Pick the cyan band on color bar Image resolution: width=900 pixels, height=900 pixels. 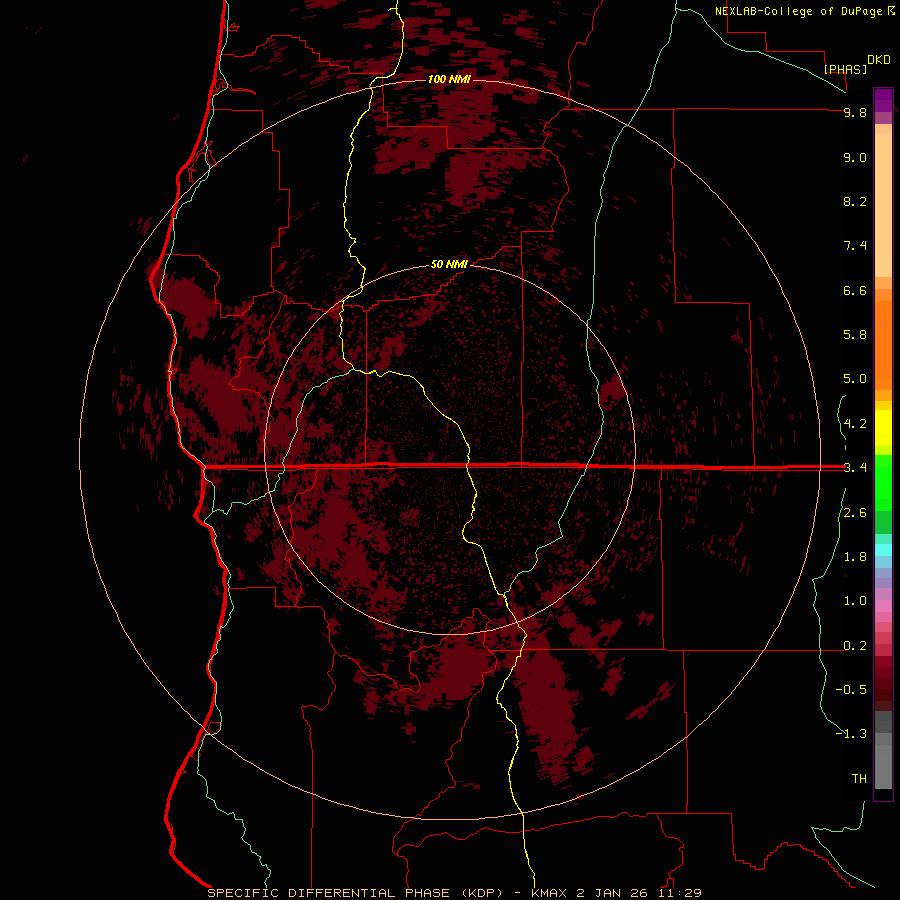(x=883, y=550)
